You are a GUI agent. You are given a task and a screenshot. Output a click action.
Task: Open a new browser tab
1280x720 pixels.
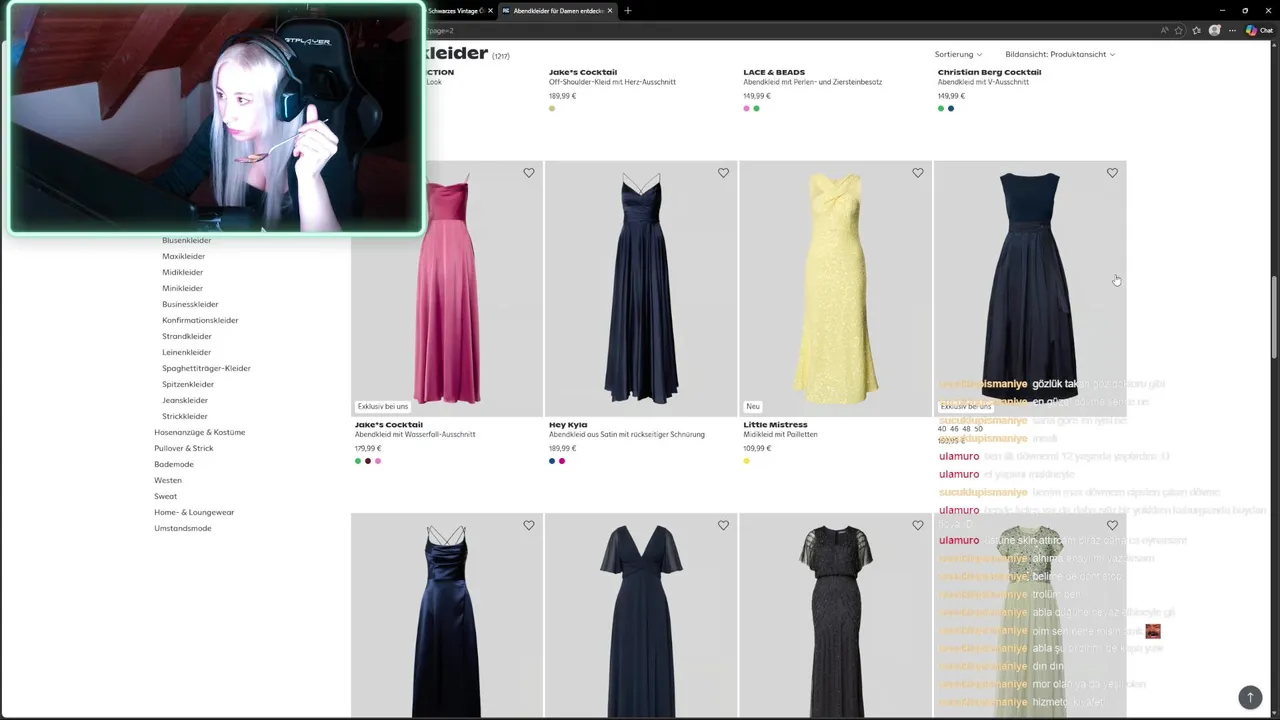628,11
